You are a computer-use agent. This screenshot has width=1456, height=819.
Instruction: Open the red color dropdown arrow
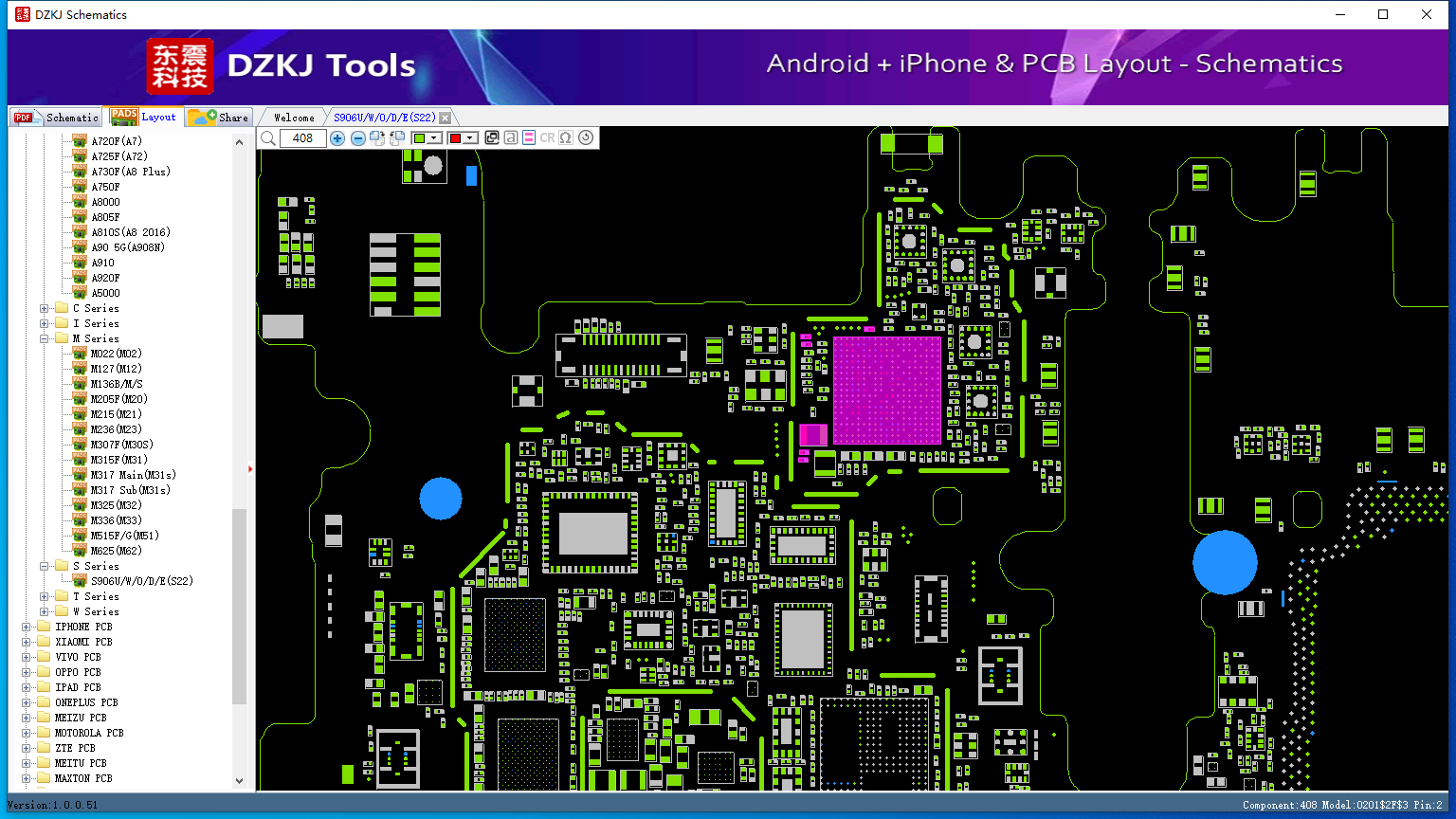[x=470, y=138]
